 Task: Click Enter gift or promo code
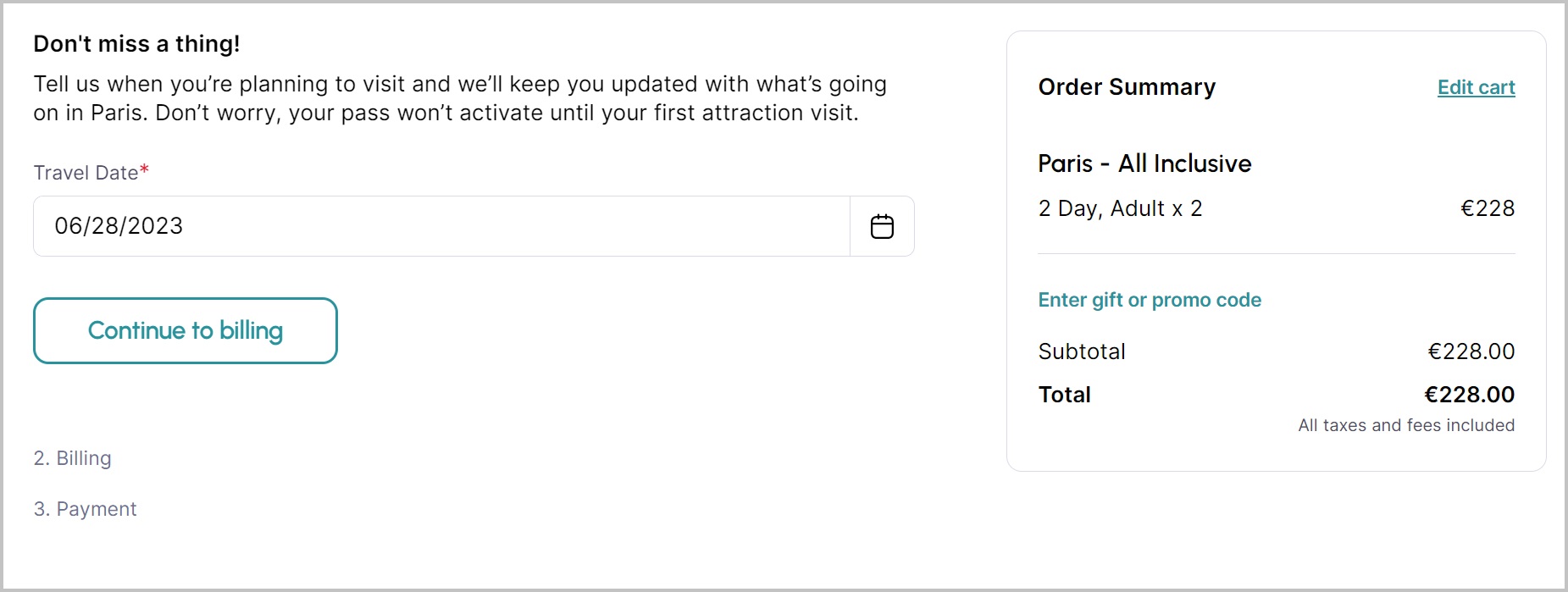click(1150, 300)
